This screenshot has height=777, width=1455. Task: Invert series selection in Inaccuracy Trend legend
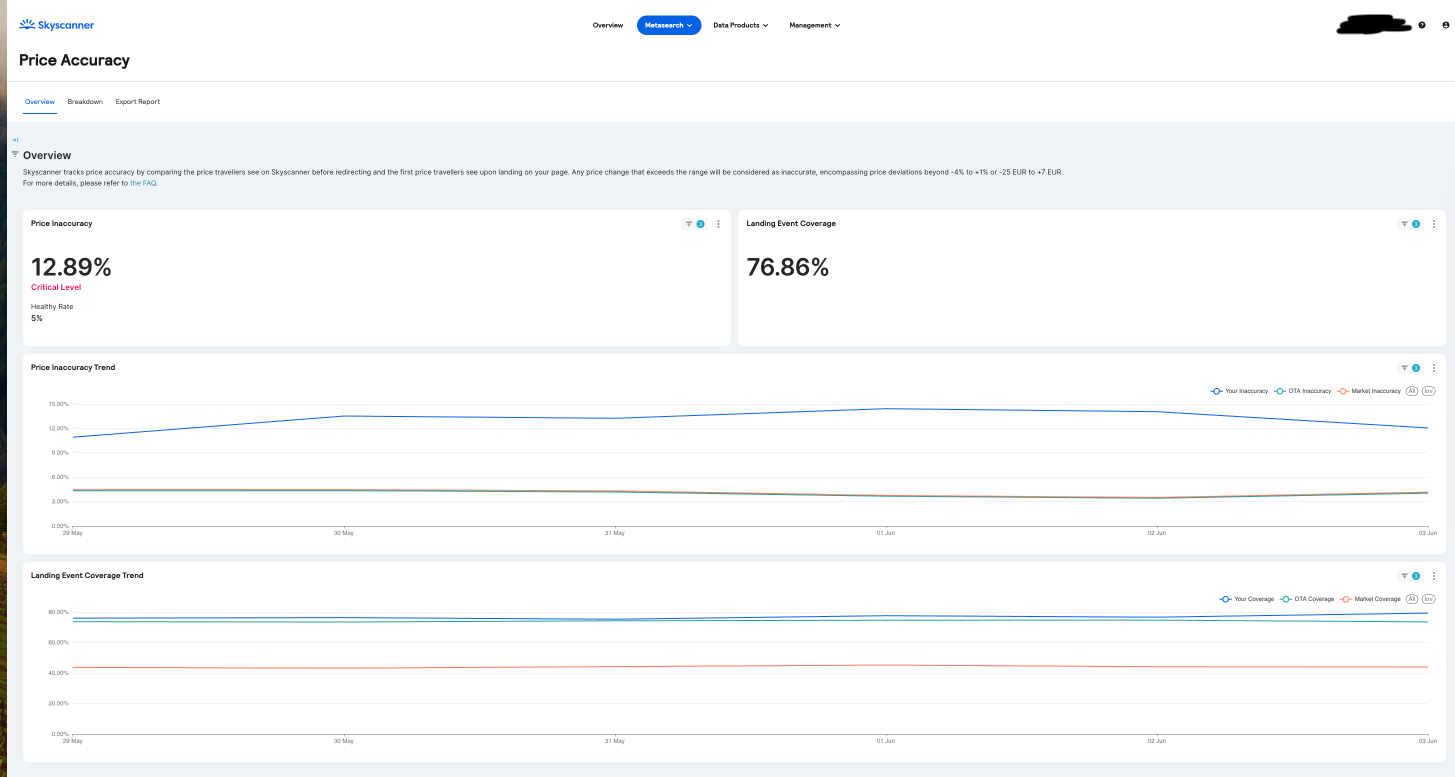pyautogui.click(x=1429, y=391)
